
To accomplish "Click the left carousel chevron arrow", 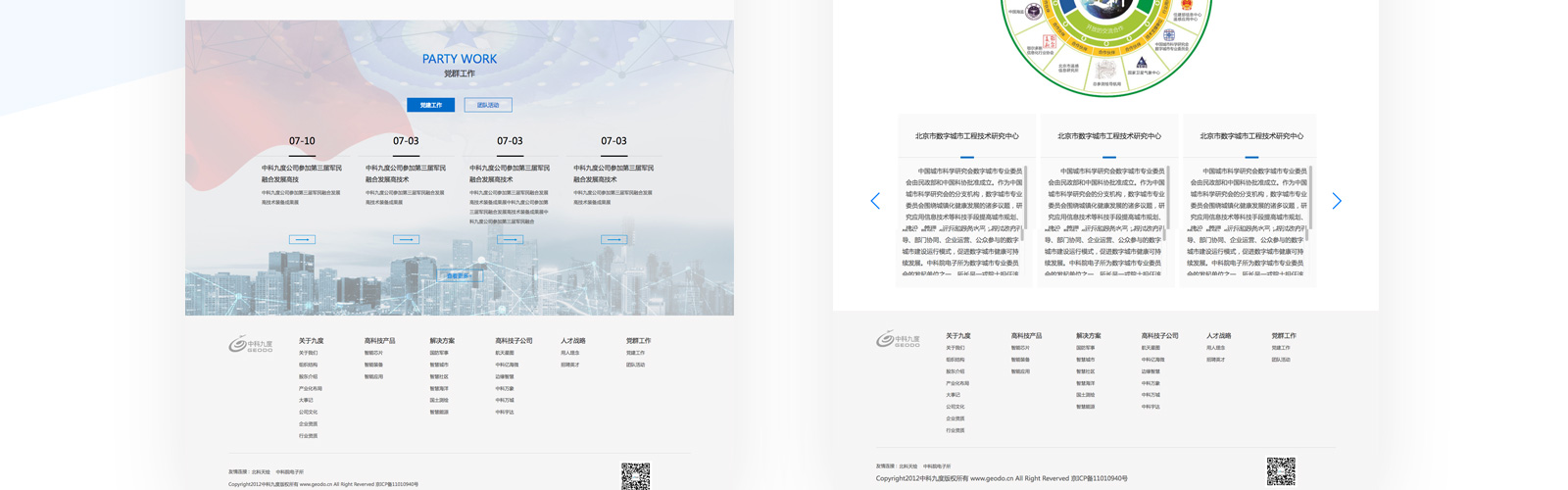I will (x=875, y=201).
